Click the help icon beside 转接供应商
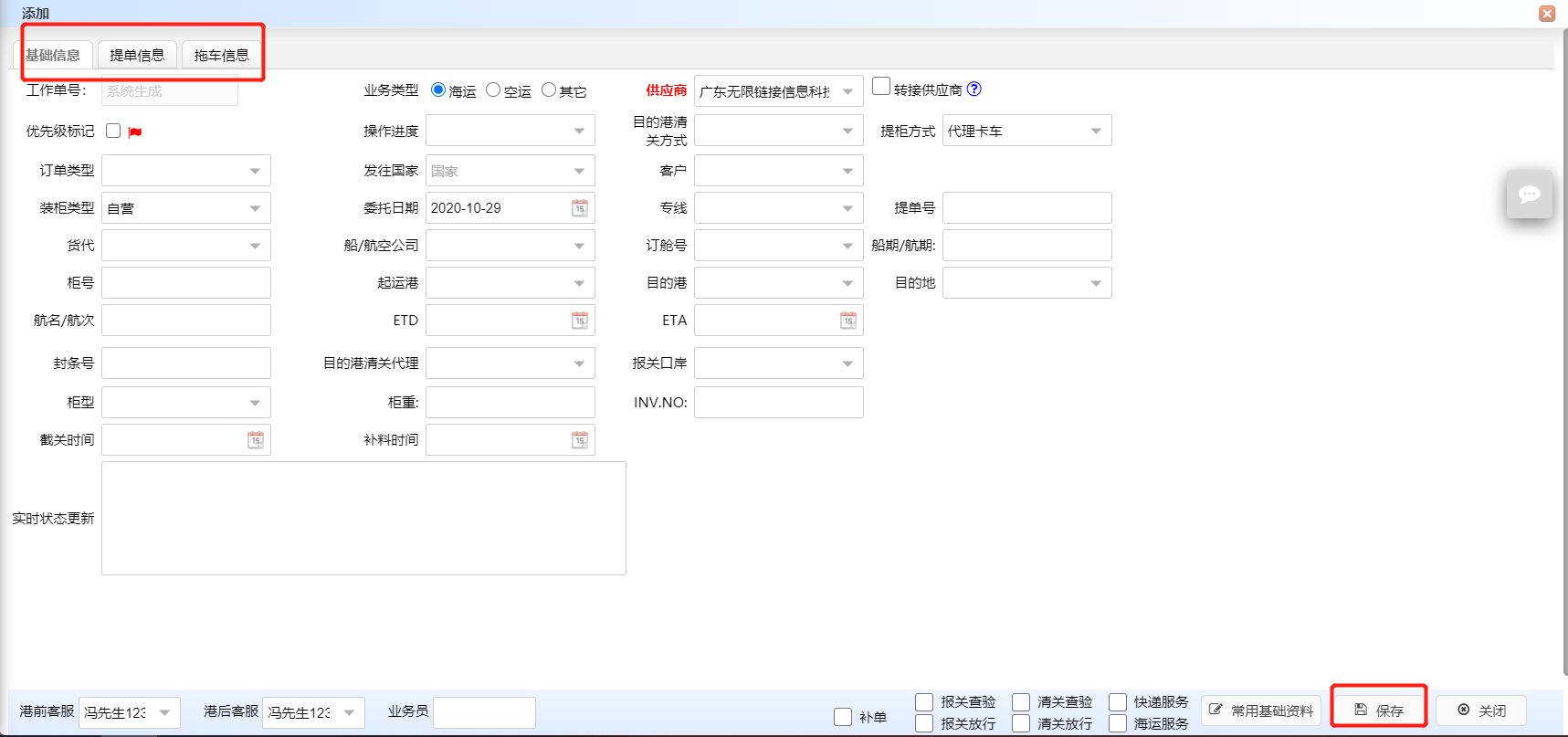The image size is (1568, 737). [x=974, y=89]
